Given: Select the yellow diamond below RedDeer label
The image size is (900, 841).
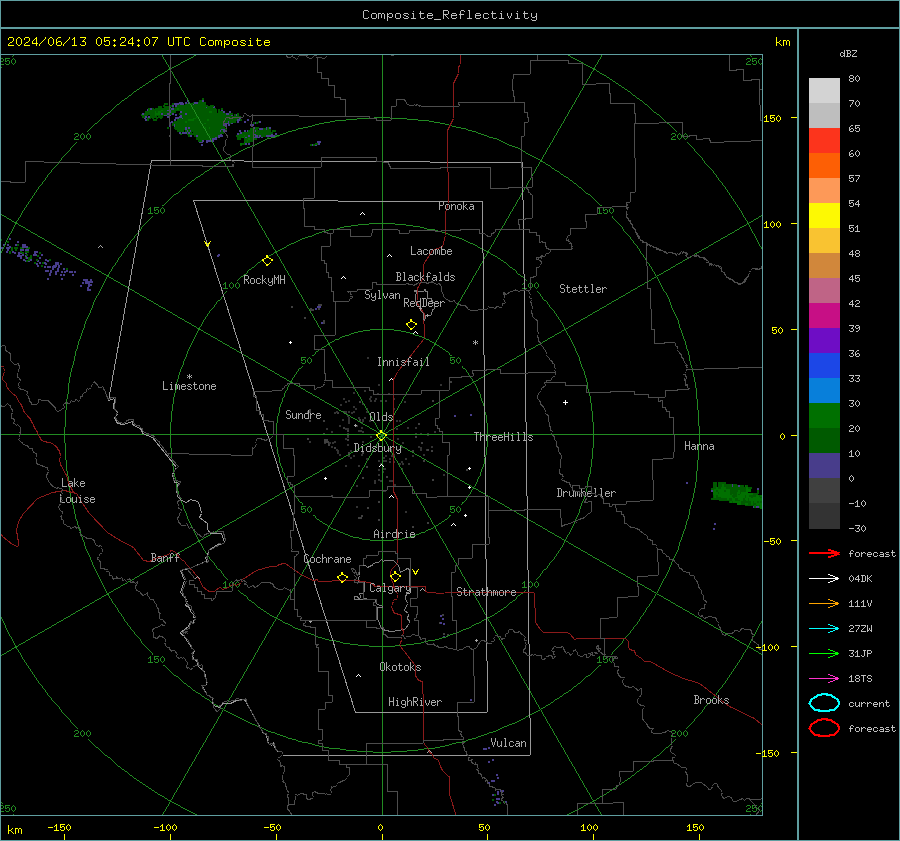Looking at the screenshot, I should click(411, 325).
